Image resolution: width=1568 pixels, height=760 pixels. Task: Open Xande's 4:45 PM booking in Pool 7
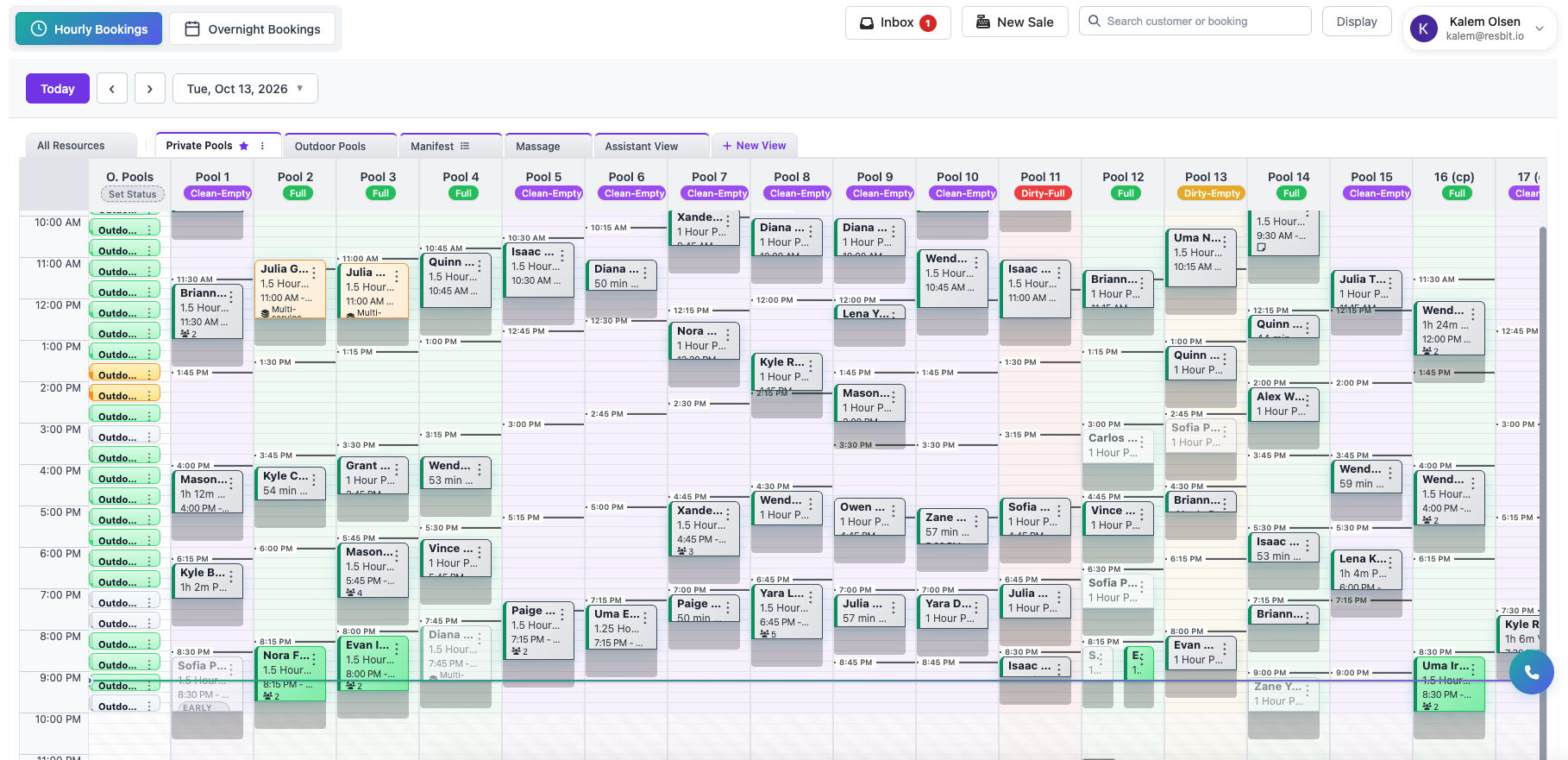coord(704,531)
